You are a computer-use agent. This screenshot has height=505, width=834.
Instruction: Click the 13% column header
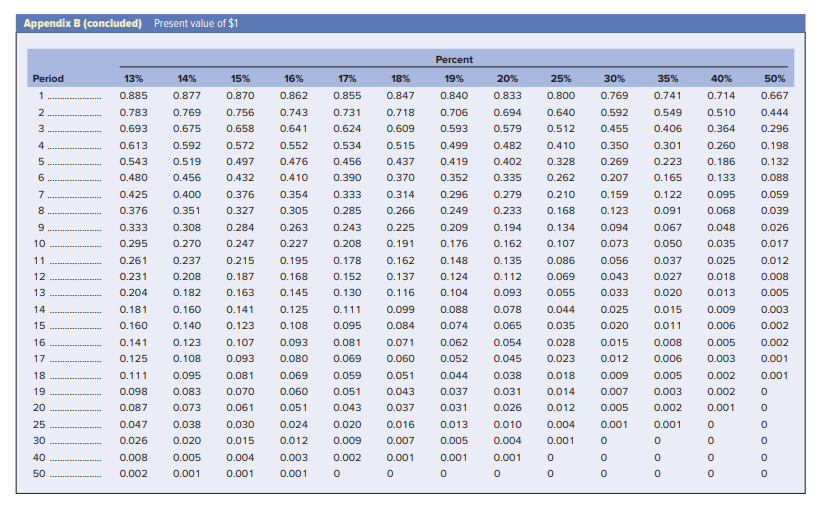coord(134,79)
